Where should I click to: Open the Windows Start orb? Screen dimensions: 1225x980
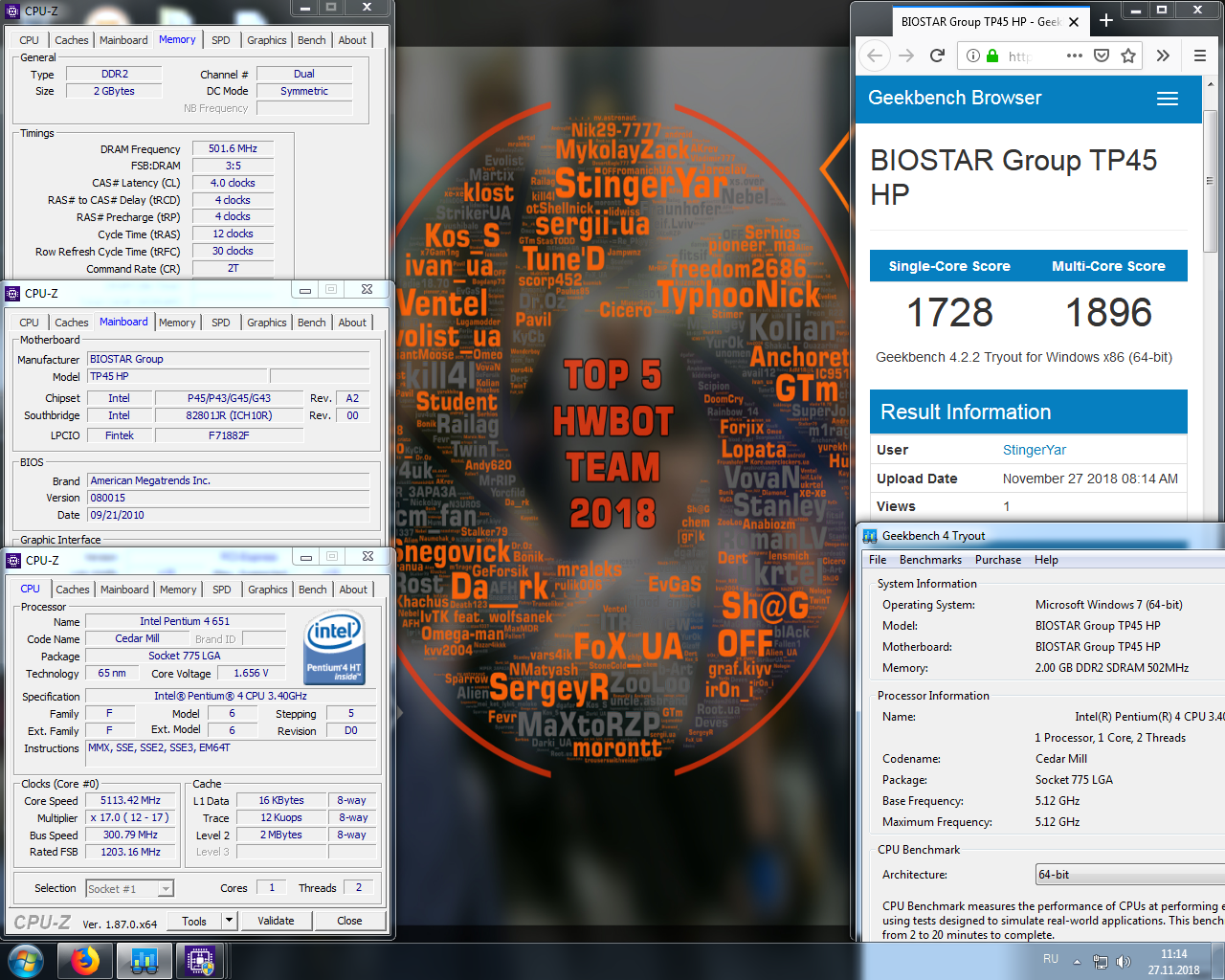[25, 961]
